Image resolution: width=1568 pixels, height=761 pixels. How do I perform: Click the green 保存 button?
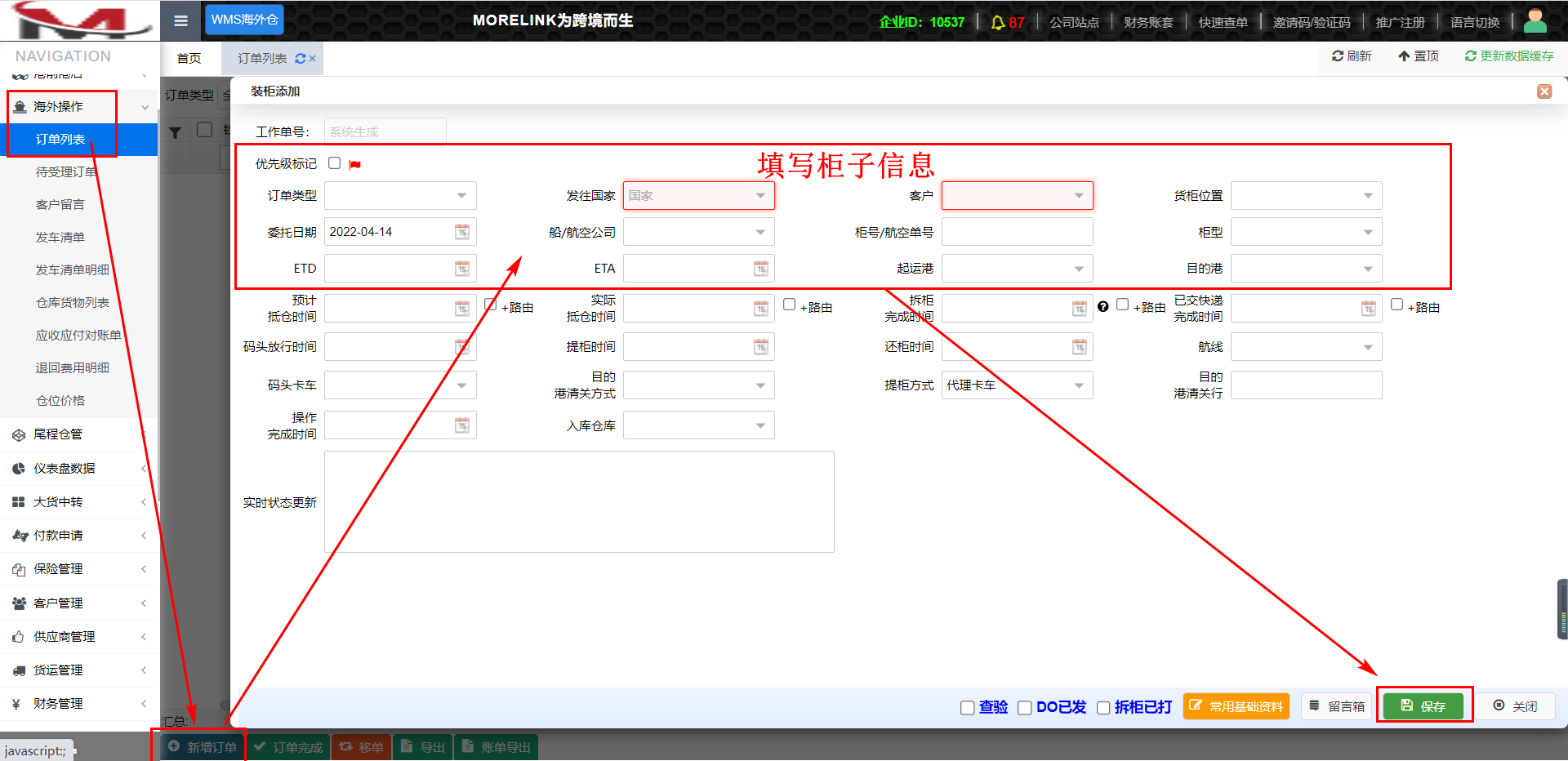click(1423, 706)
